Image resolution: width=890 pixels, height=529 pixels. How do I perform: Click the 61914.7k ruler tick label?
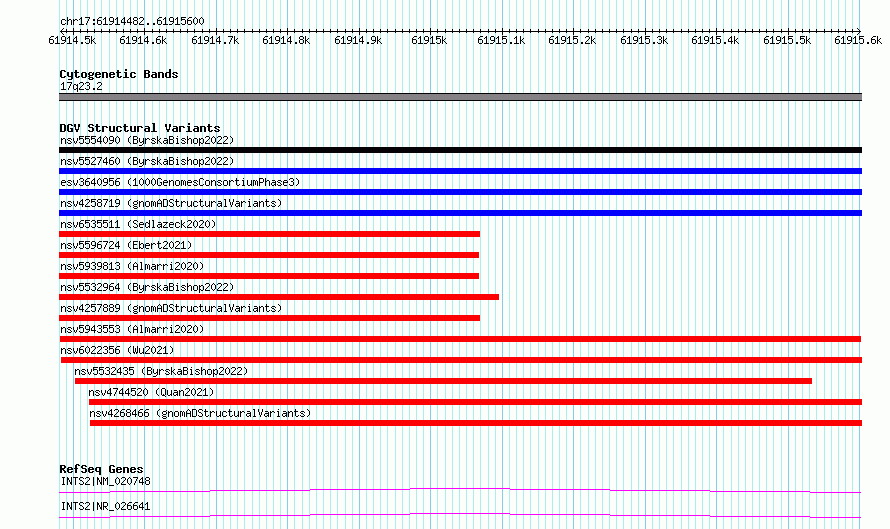tap(215, 40)
